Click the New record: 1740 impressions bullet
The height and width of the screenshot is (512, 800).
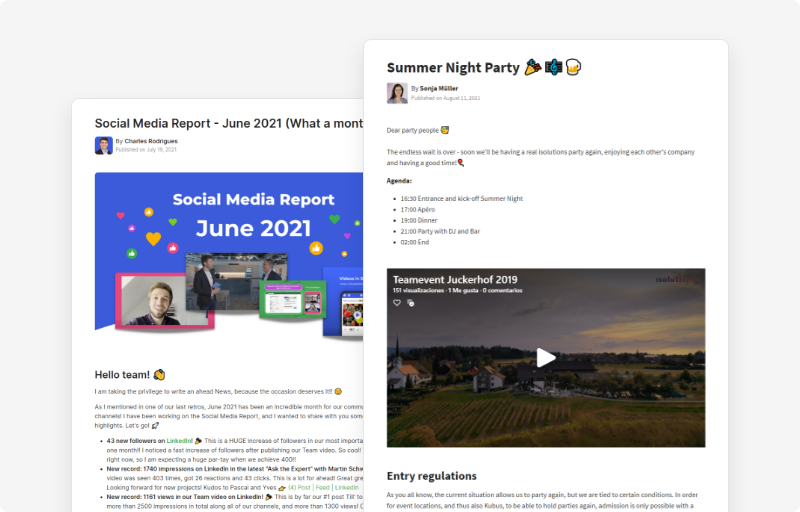coord(235,478)
